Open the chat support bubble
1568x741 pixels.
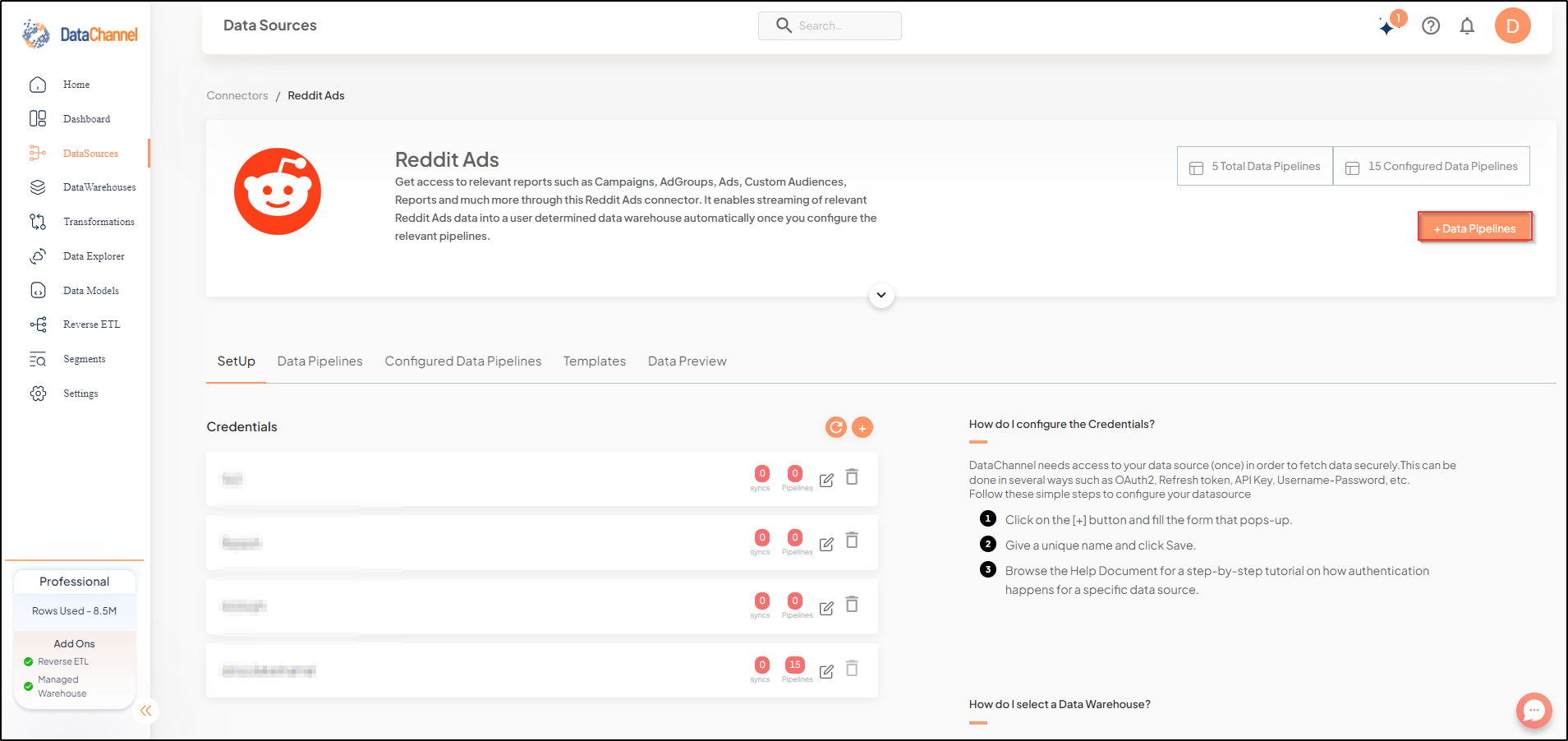pos(1534,711)
